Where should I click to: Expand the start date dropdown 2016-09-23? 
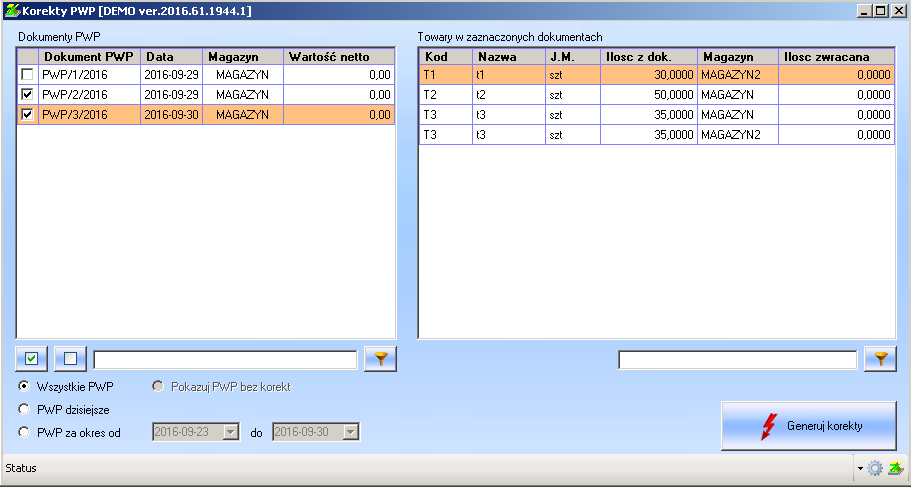[x=231, y=432]
